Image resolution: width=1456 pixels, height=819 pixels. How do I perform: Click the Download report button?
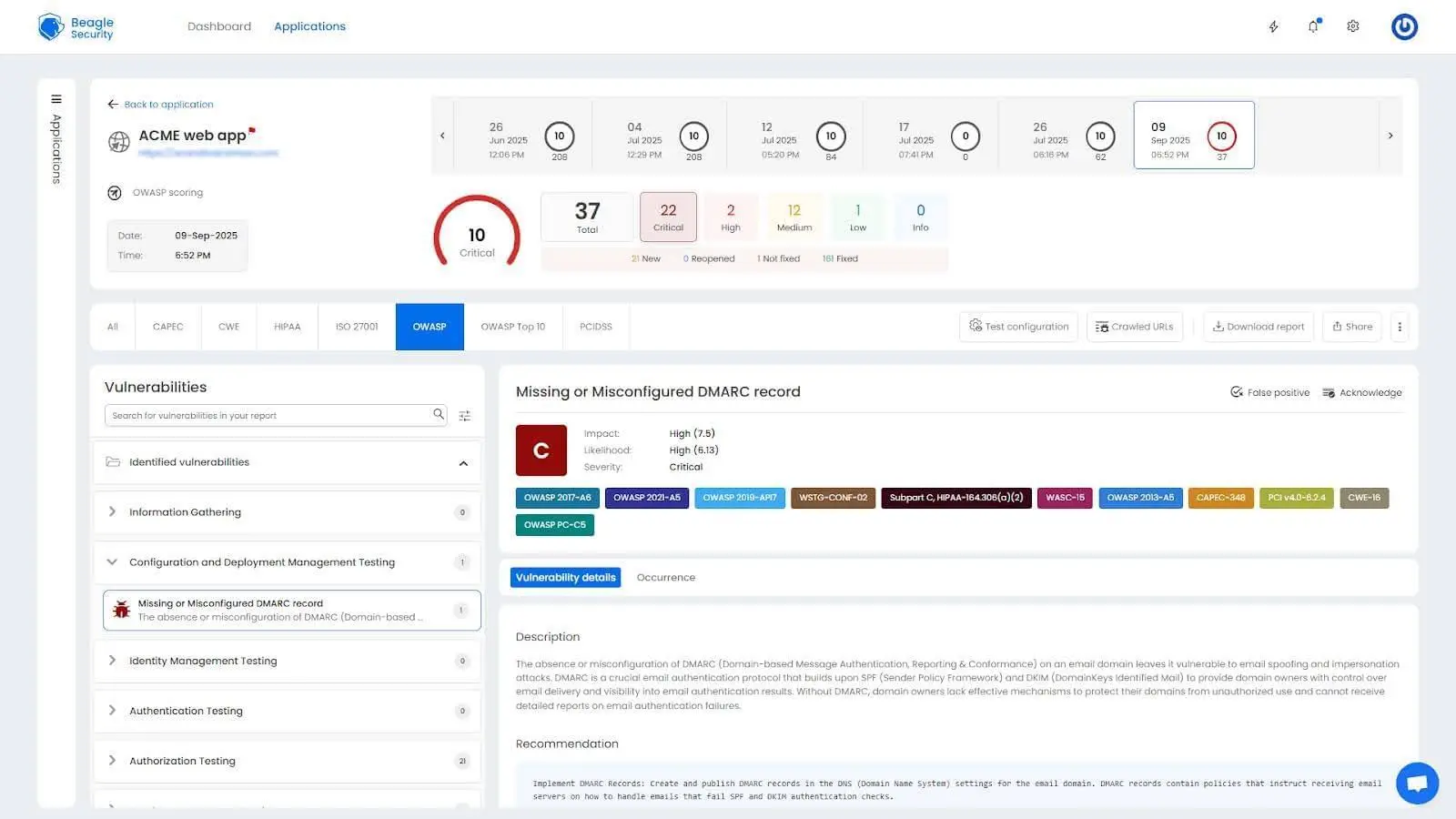tap(1258, 327)
